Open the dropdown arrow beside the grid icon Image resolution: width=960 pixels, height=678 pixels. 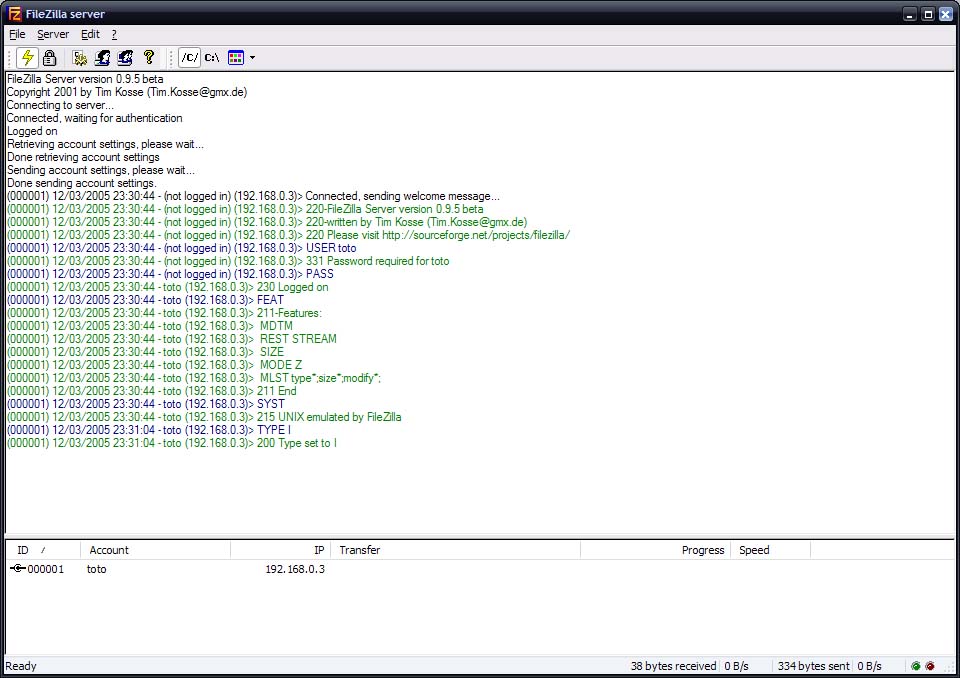[252, 58]
